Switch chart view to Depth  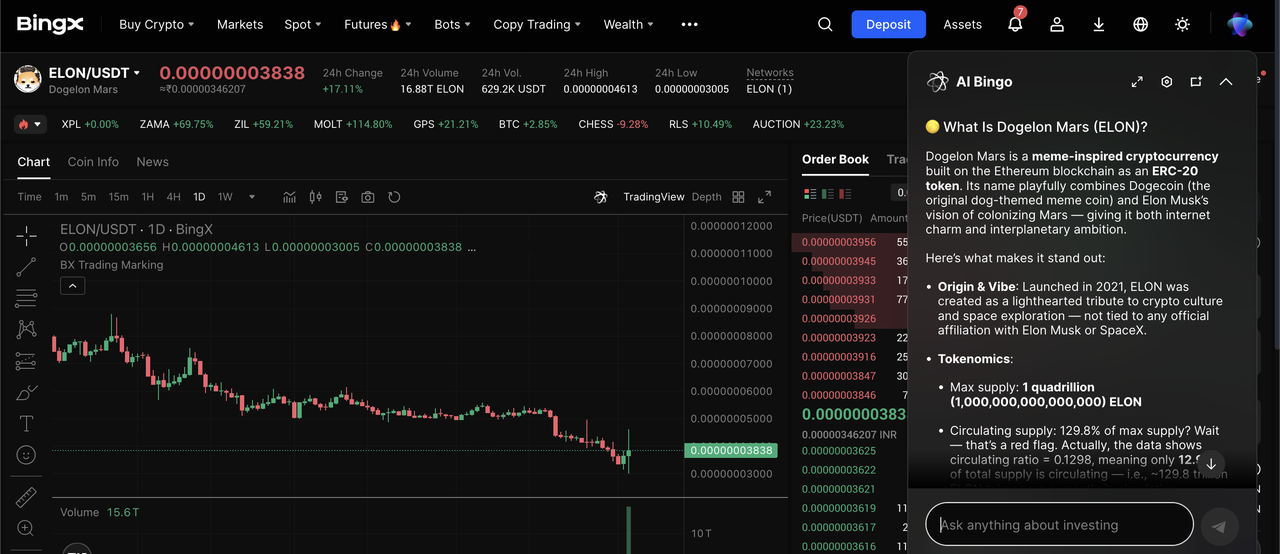coord(706,197)
